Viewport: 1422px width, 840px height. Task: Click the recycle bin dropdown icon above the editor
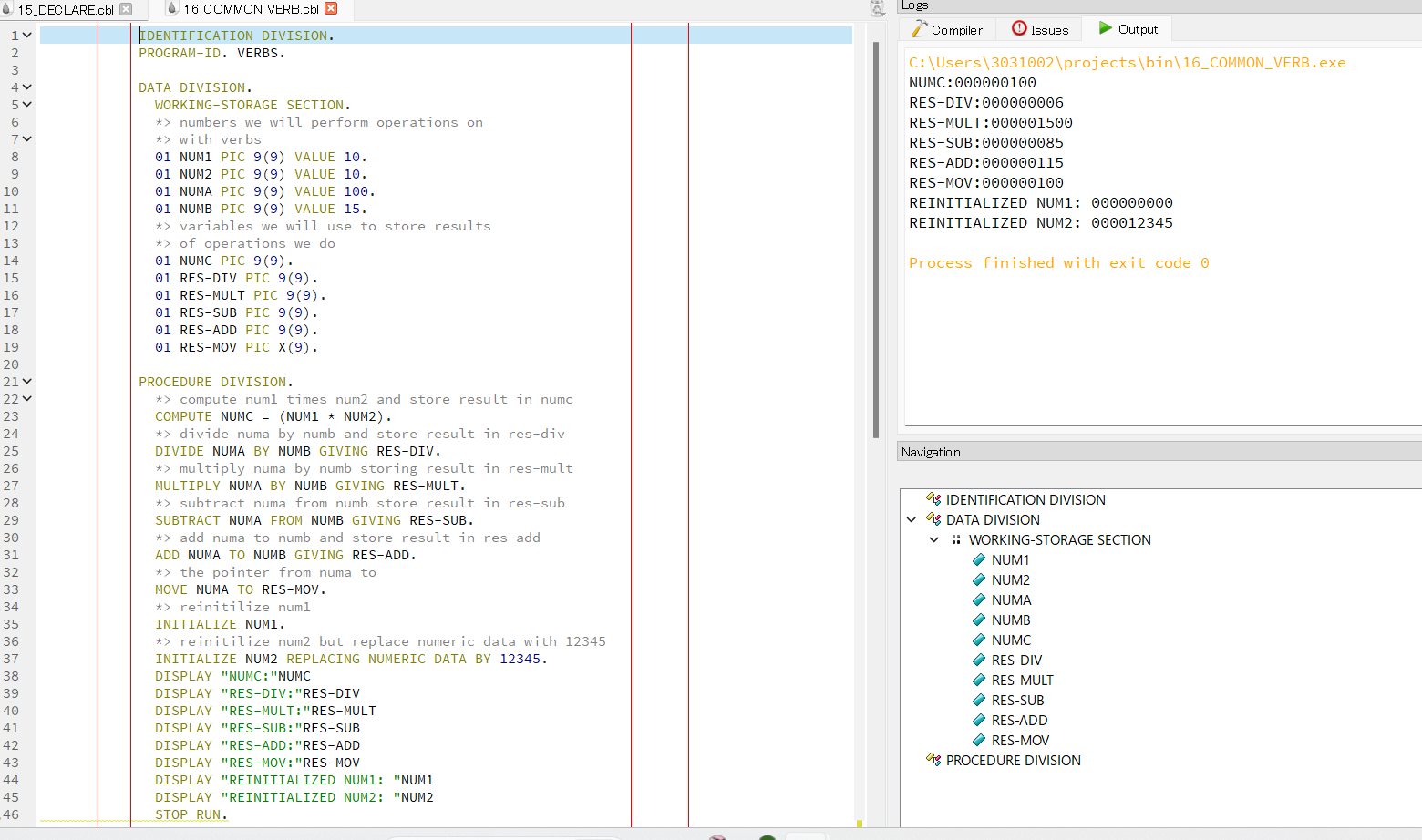coord(878,8)
